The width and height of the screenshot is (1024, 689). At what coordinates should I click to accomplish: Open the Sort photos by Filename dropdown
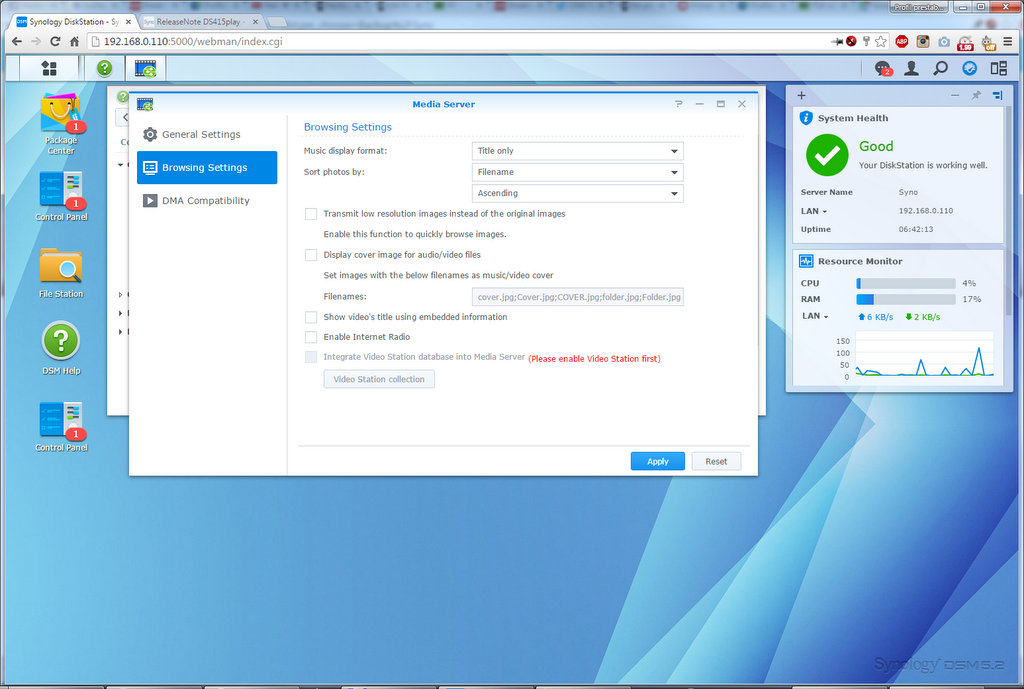pos(577,172)
